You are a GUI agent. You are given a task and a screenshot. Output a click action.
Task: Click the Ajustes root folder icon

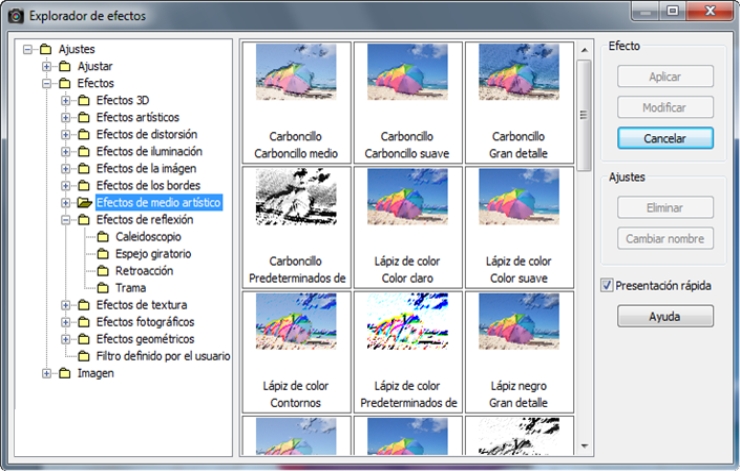point(47,49)
